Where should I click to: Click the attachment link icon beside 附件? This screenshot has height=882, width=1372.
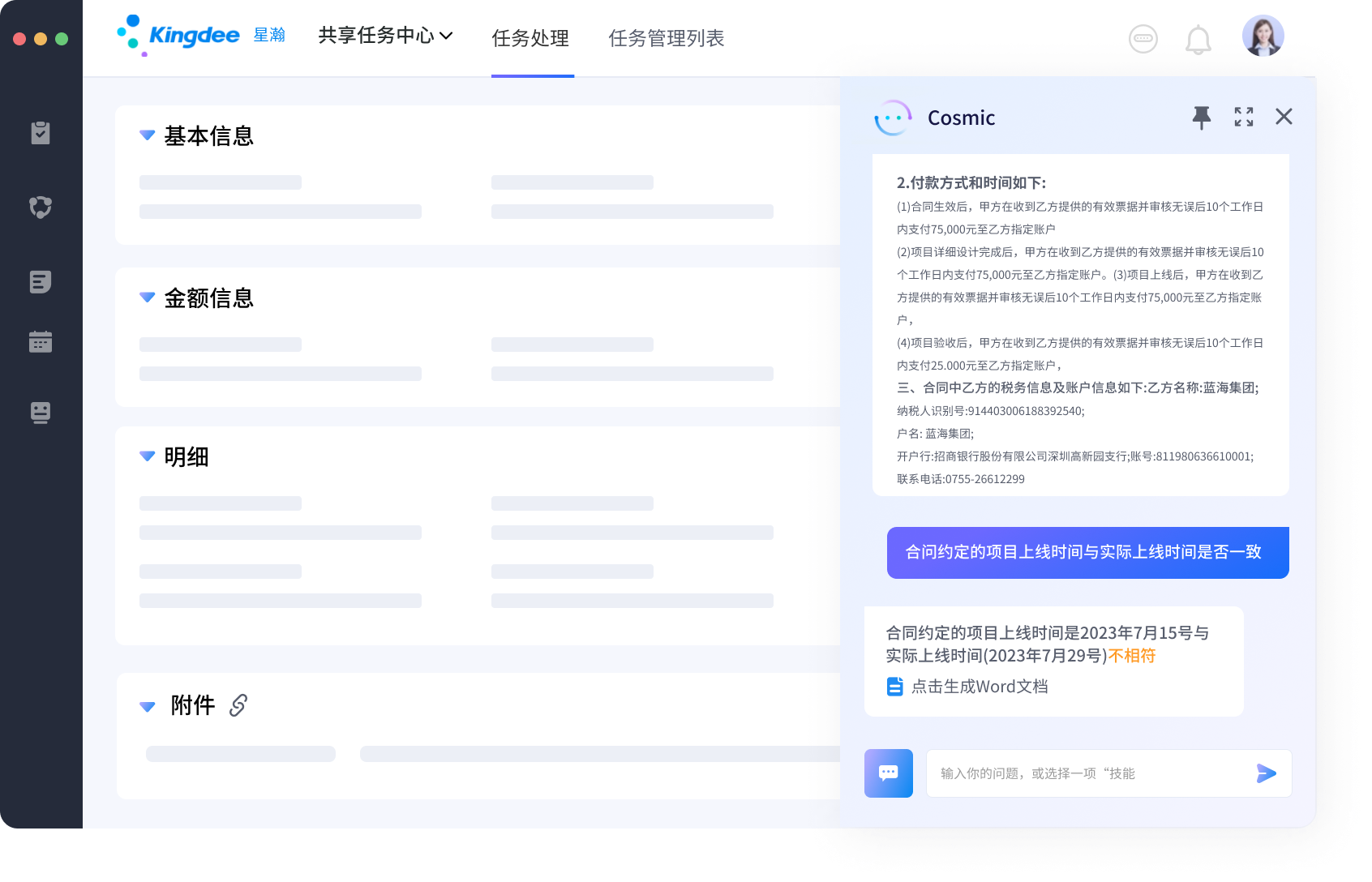point(238,705)
